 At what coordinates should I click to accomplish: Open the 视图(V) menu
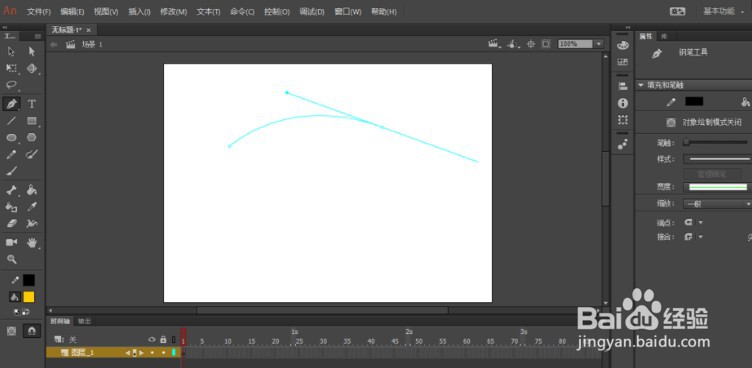106,12
